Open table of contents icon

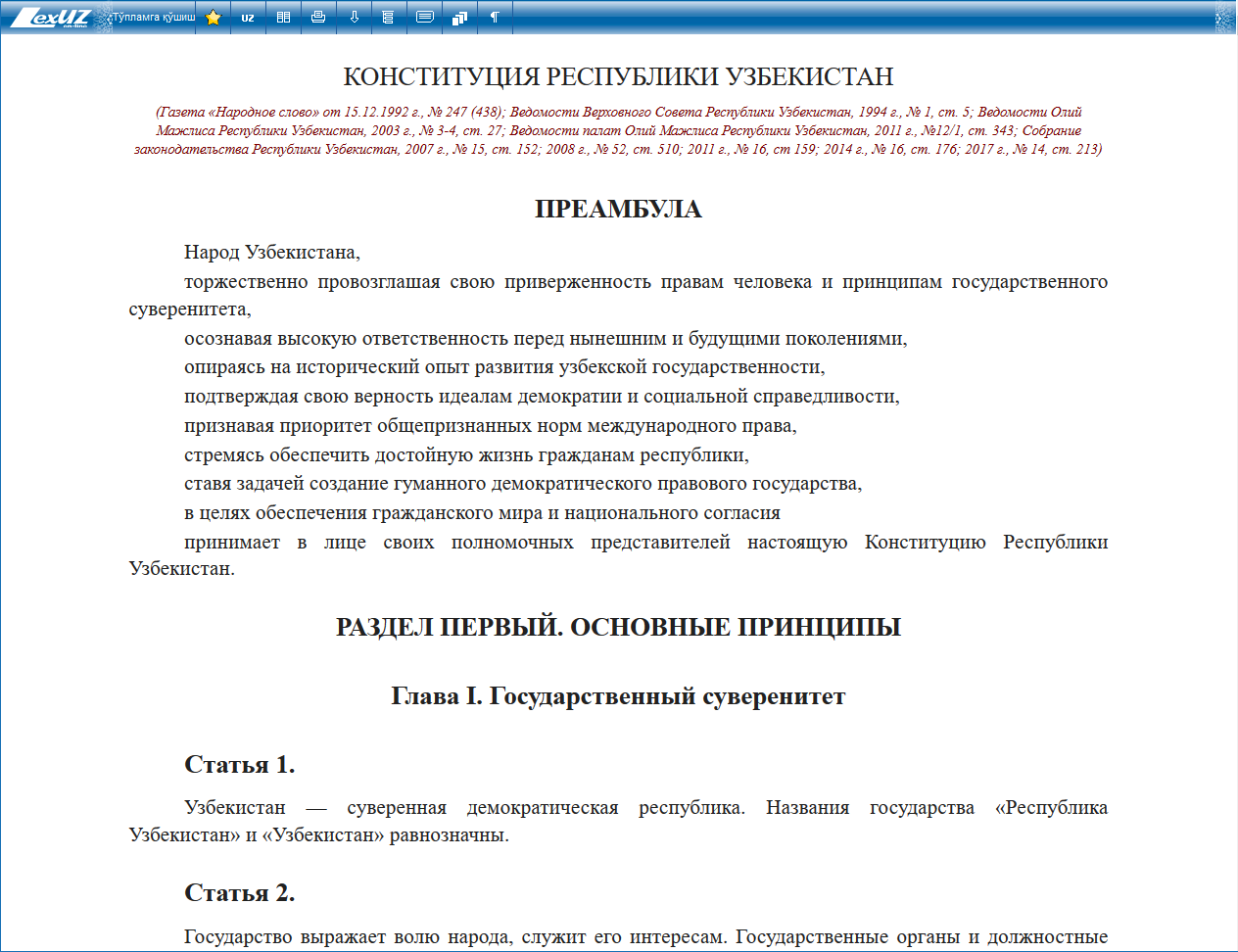[388, 18]
